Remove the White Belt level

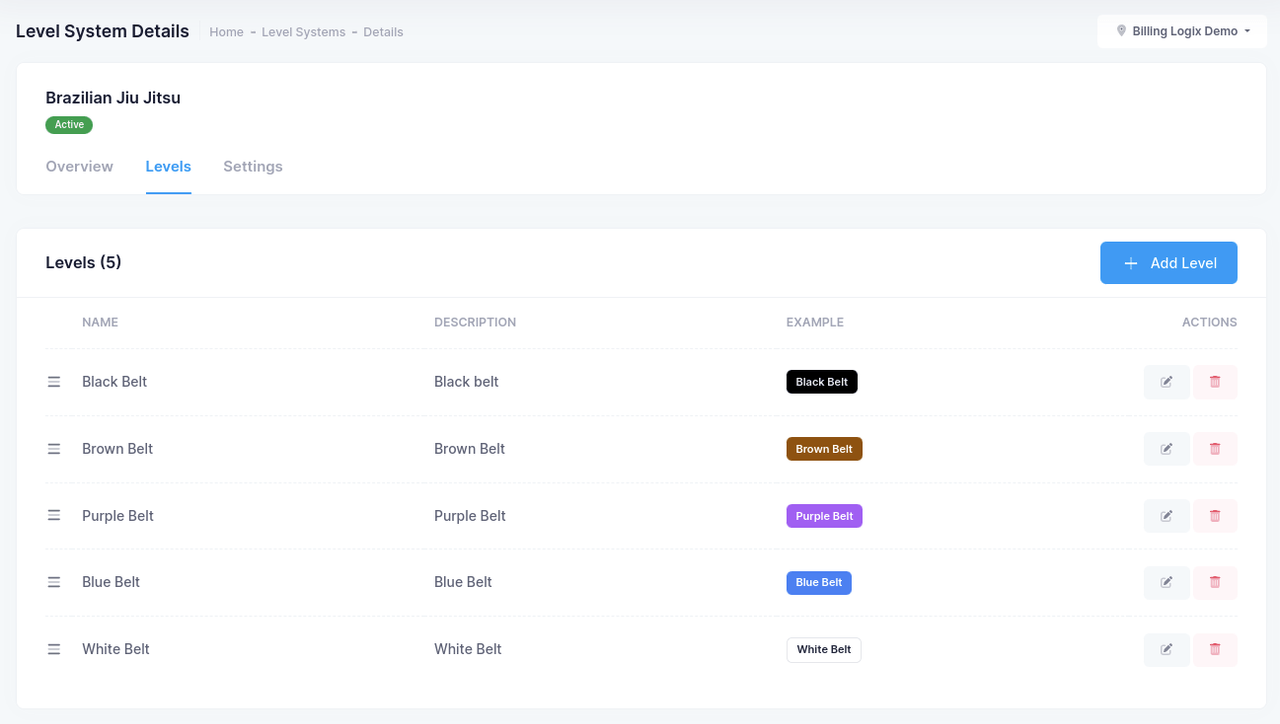[x=1215, y=649]
